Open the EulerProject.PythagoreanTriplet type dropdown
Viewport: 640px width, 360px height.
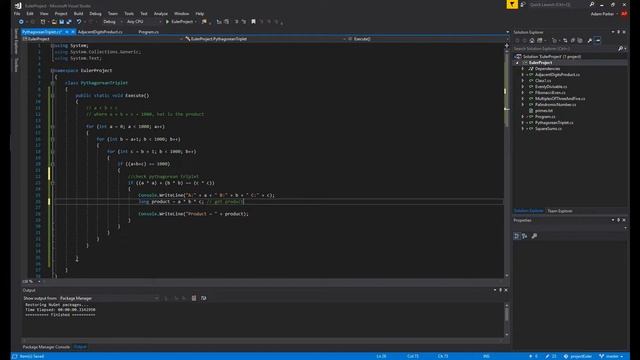pos(265,39)
